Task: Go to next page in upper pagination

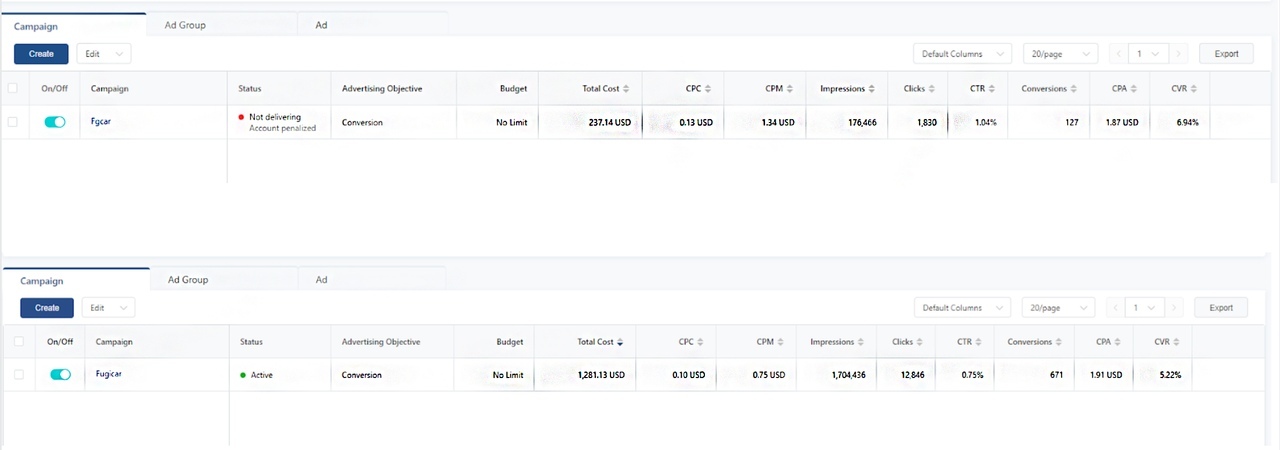Action: click(1180, 54)
